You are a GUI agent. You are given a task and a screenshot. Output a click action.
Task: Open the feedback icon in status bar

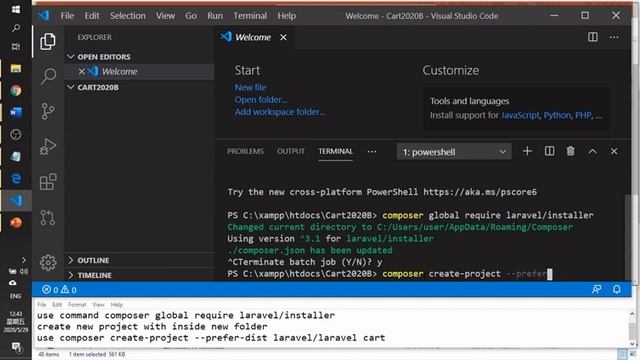tap(596, 289)
